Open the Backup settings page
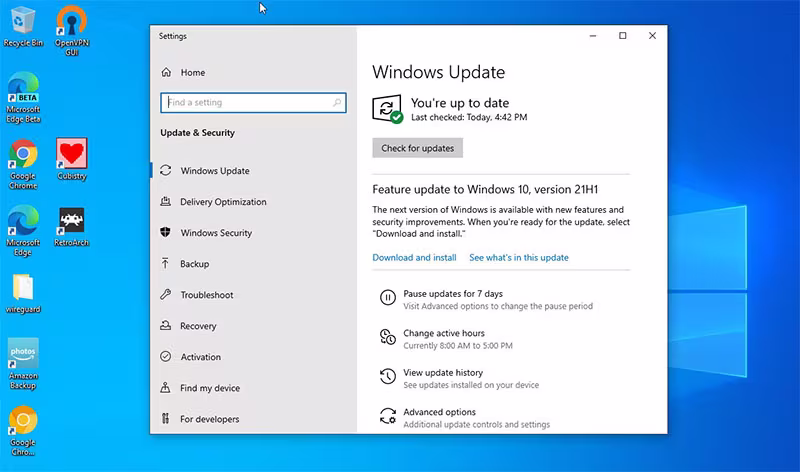 click(194, 264)
